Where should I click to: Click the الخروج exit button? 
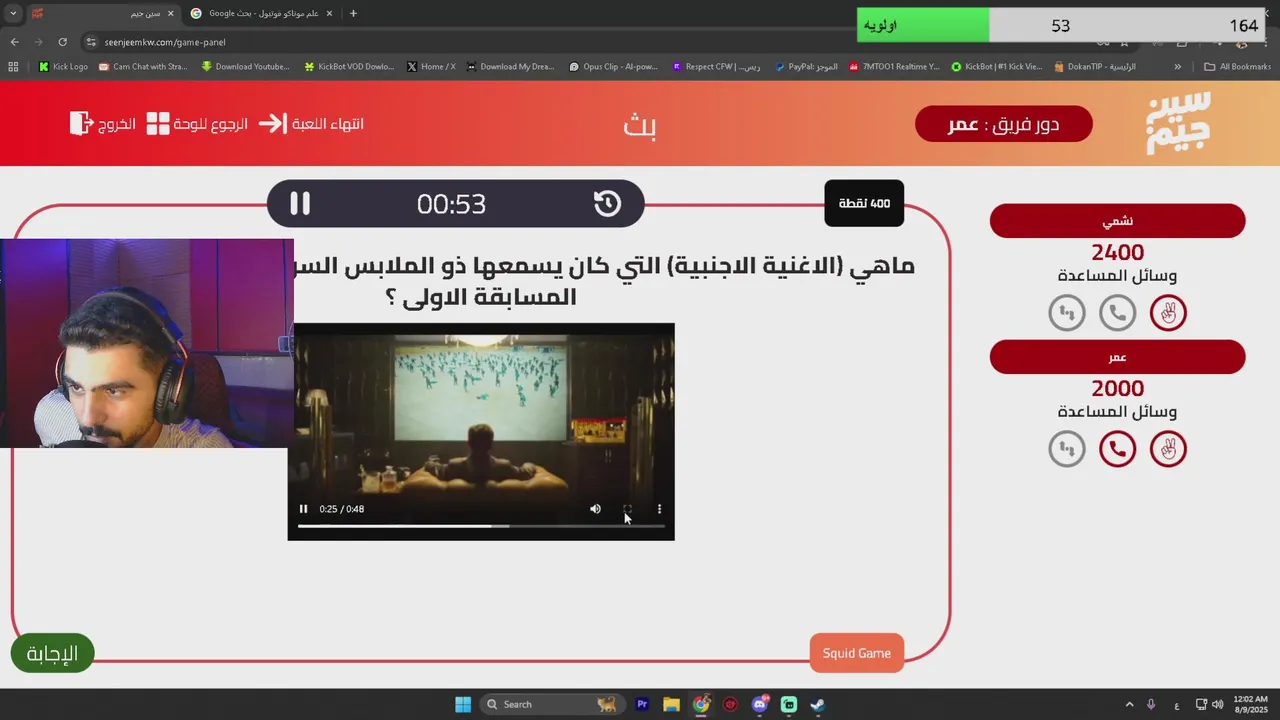click(103, 124)
